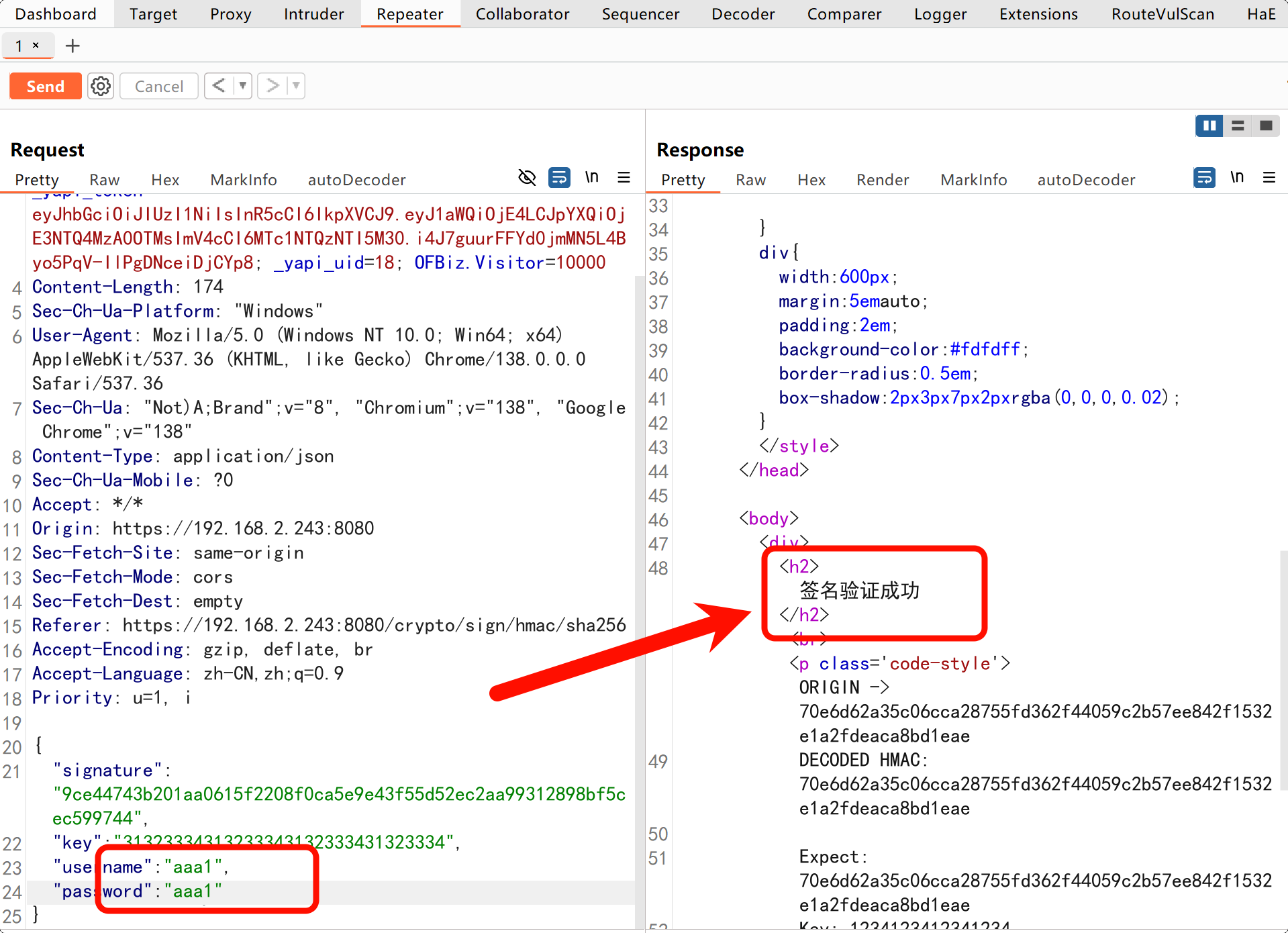1288x933 pixels.
Task: Expand the history forward dropdown arrow
Action: [296, 86]
